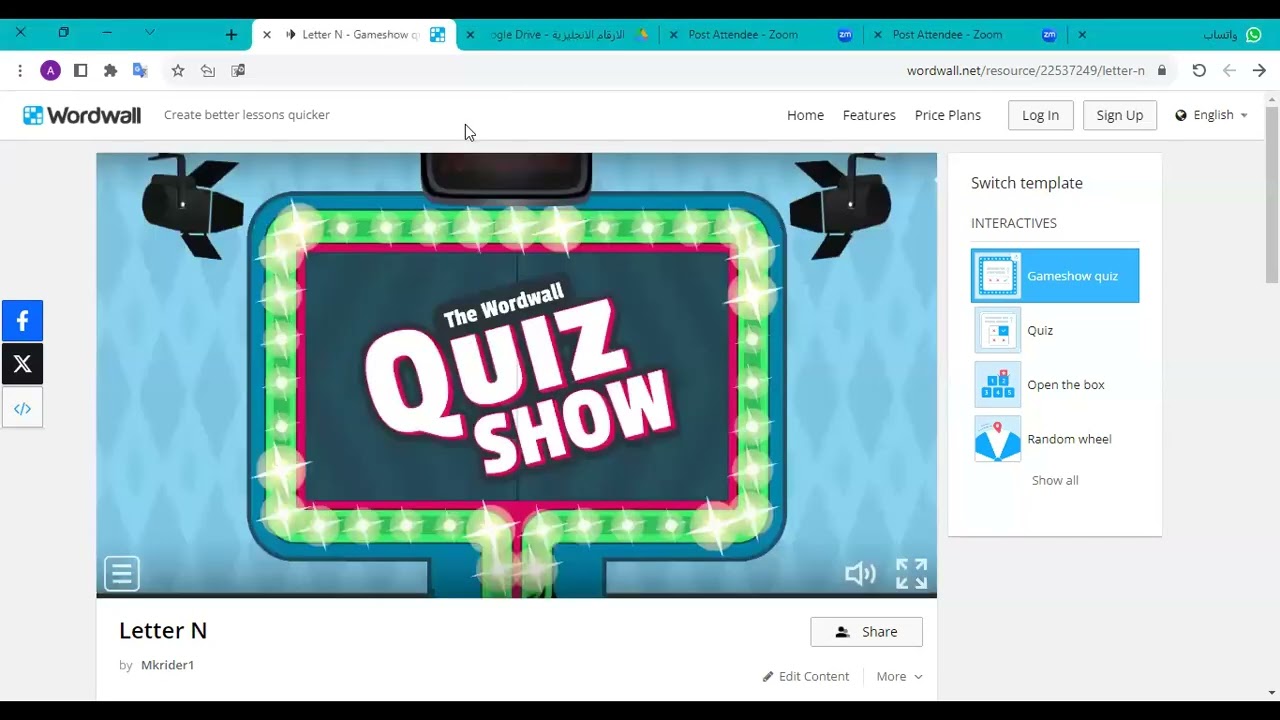Close the WhatsApp (واتساب) tab
The image size is (1280, 720).
(x=1082, y=34)
